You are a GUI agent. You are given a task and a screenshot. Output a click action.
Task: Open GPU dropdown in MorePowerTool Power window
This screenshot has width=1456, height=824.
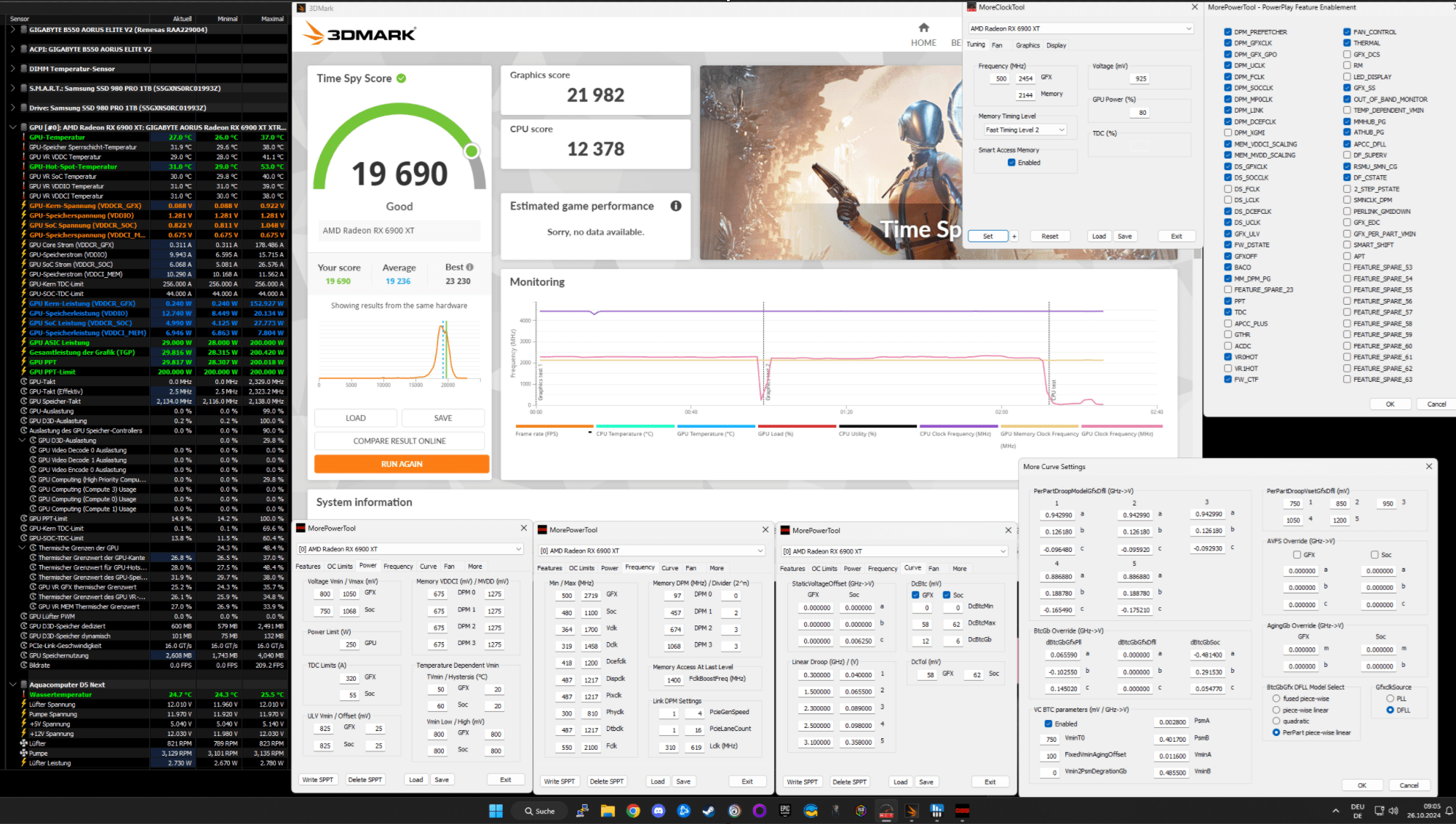click(410, 548)
